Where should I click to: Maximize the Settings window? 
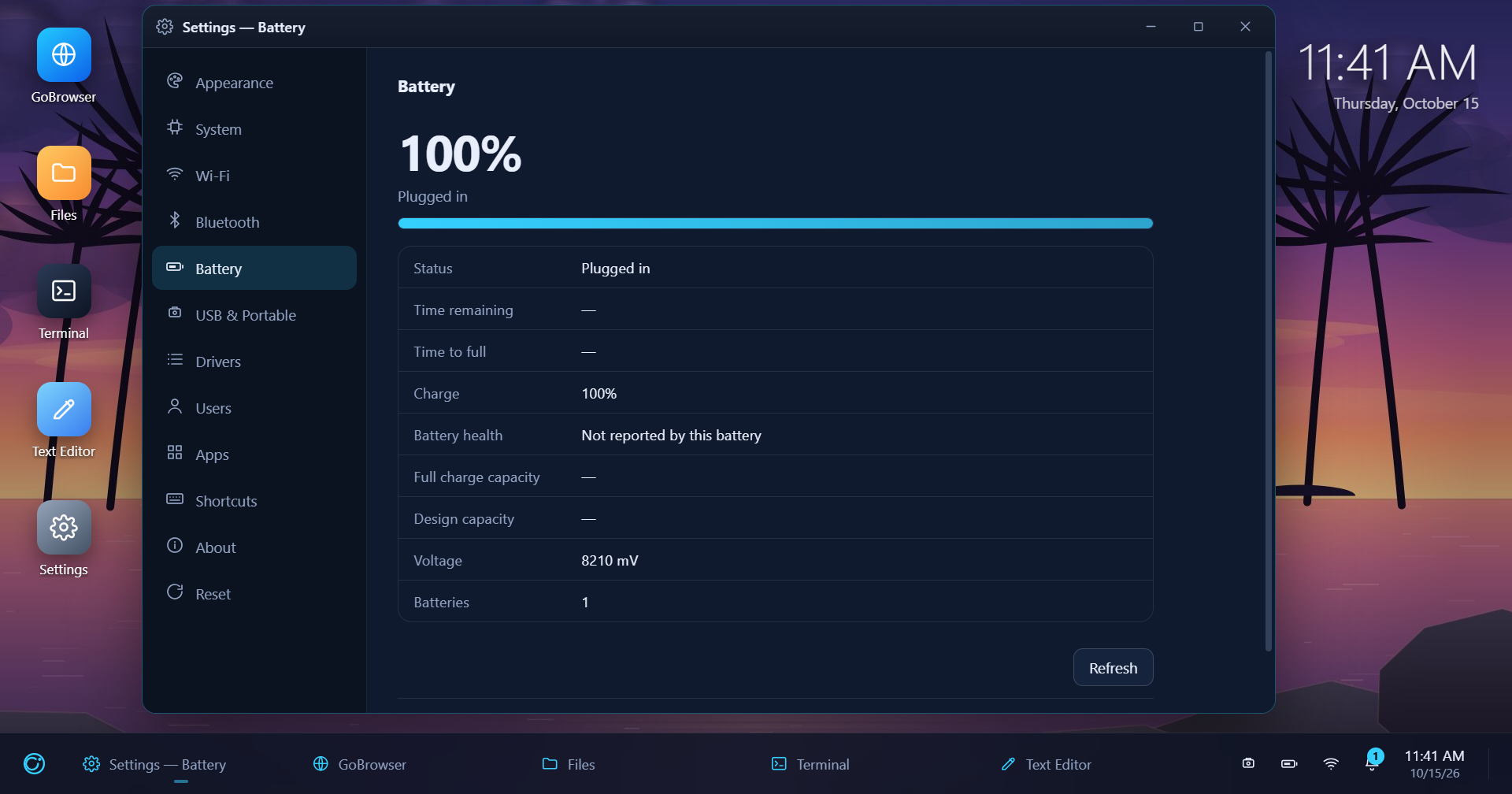pyautogui.click(x=1198, y=27)
